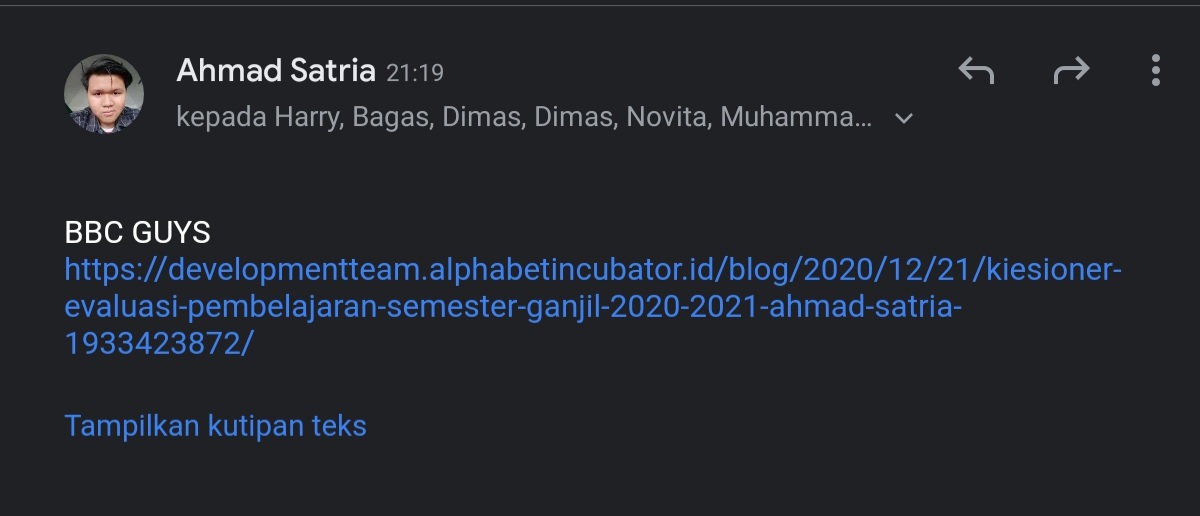The image size is (1200, 516).
Task: Reply to Ahmad Satria's email
Action: pyautogui.click(x=976, y=71)
